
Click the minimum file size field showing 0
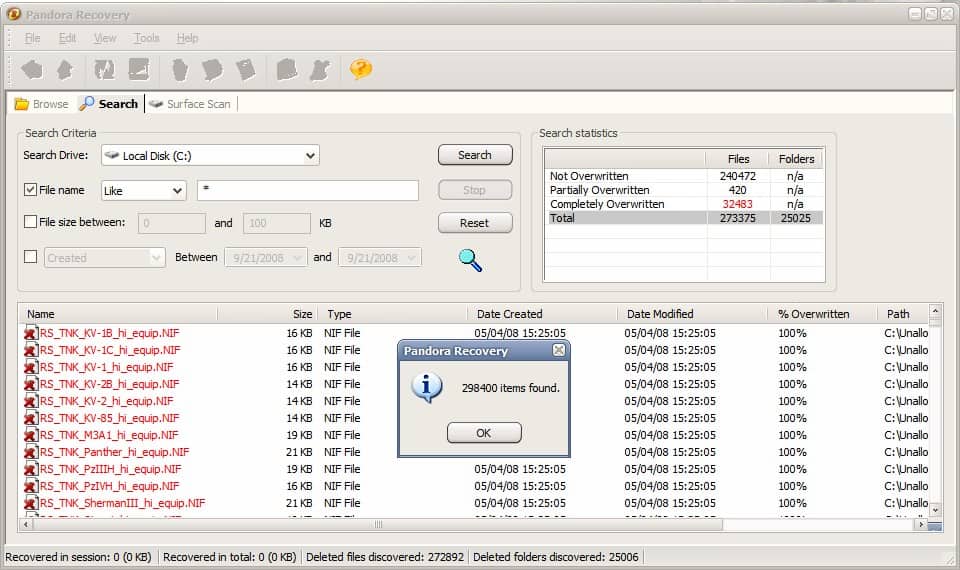172,223
